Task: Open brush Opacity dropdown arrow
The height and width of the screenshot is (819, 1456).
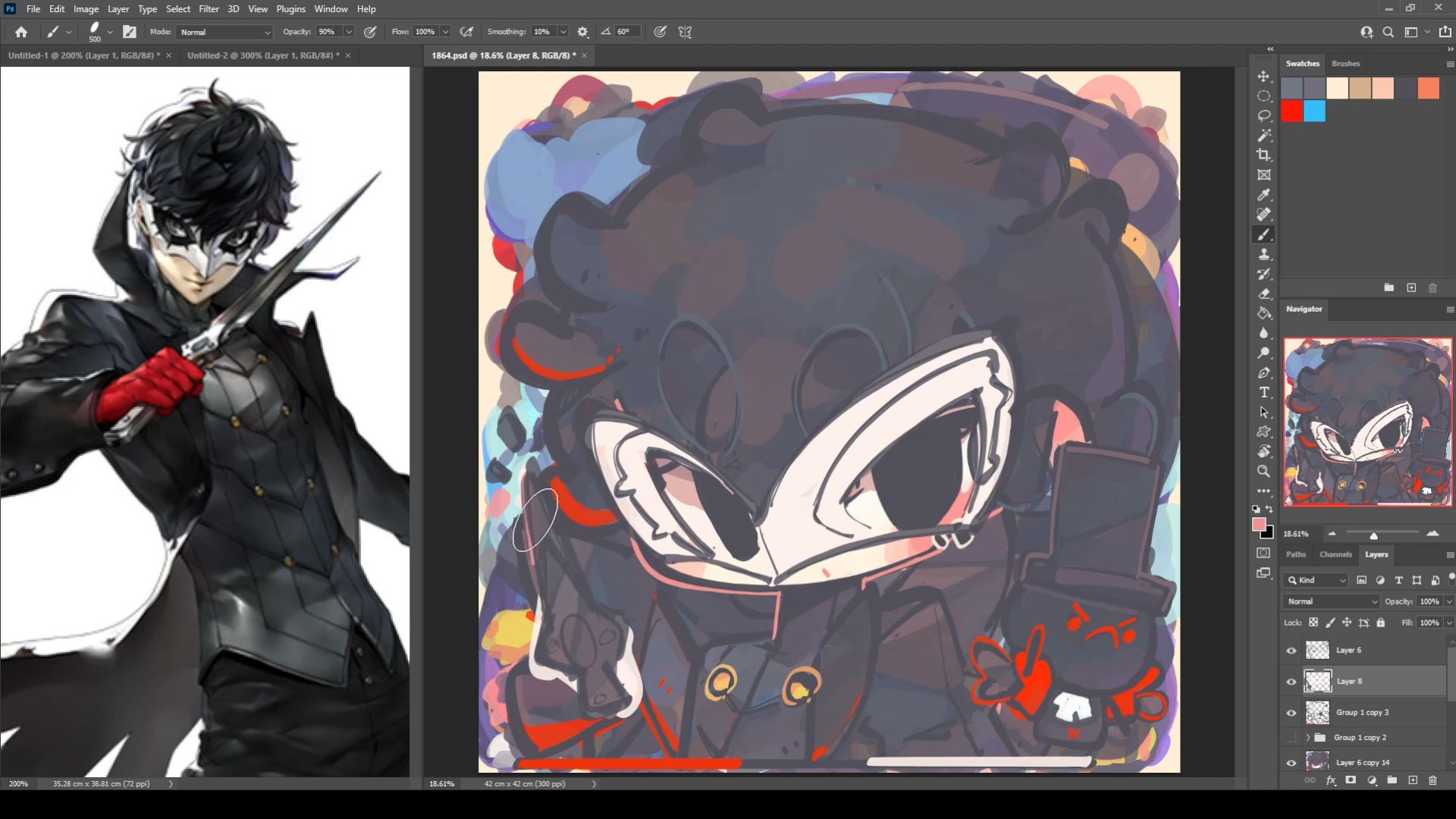Action: [349, 32]
